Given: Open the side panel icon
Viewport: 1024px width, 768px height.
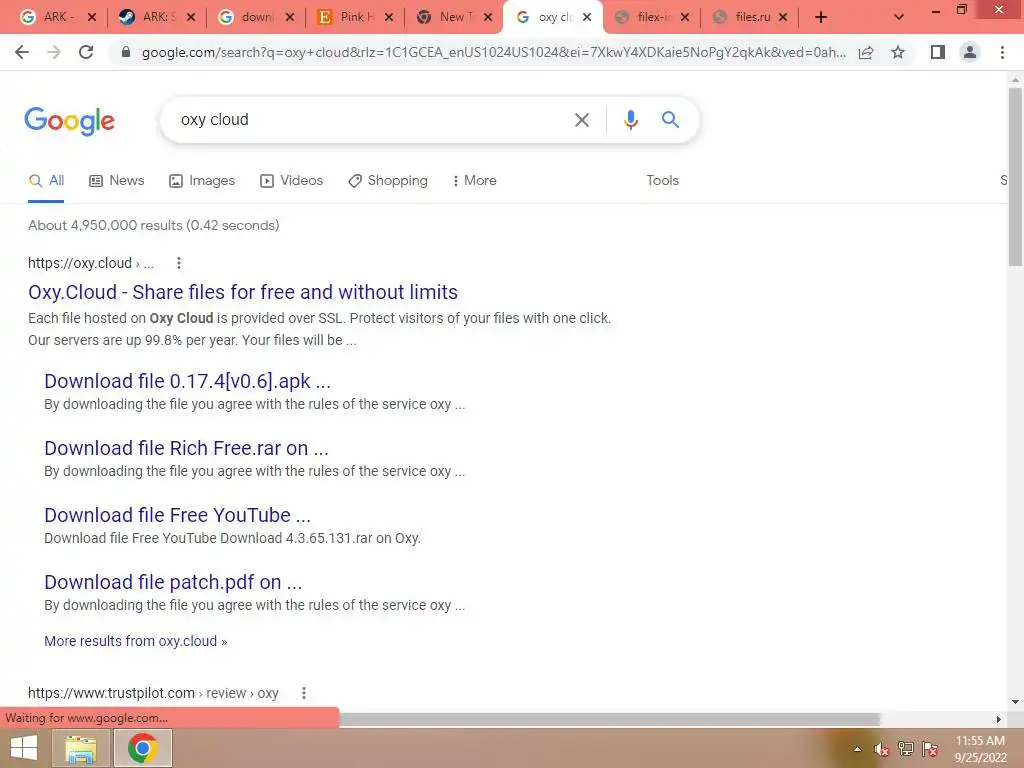Looking at the screenshot, I should [938, 52].
